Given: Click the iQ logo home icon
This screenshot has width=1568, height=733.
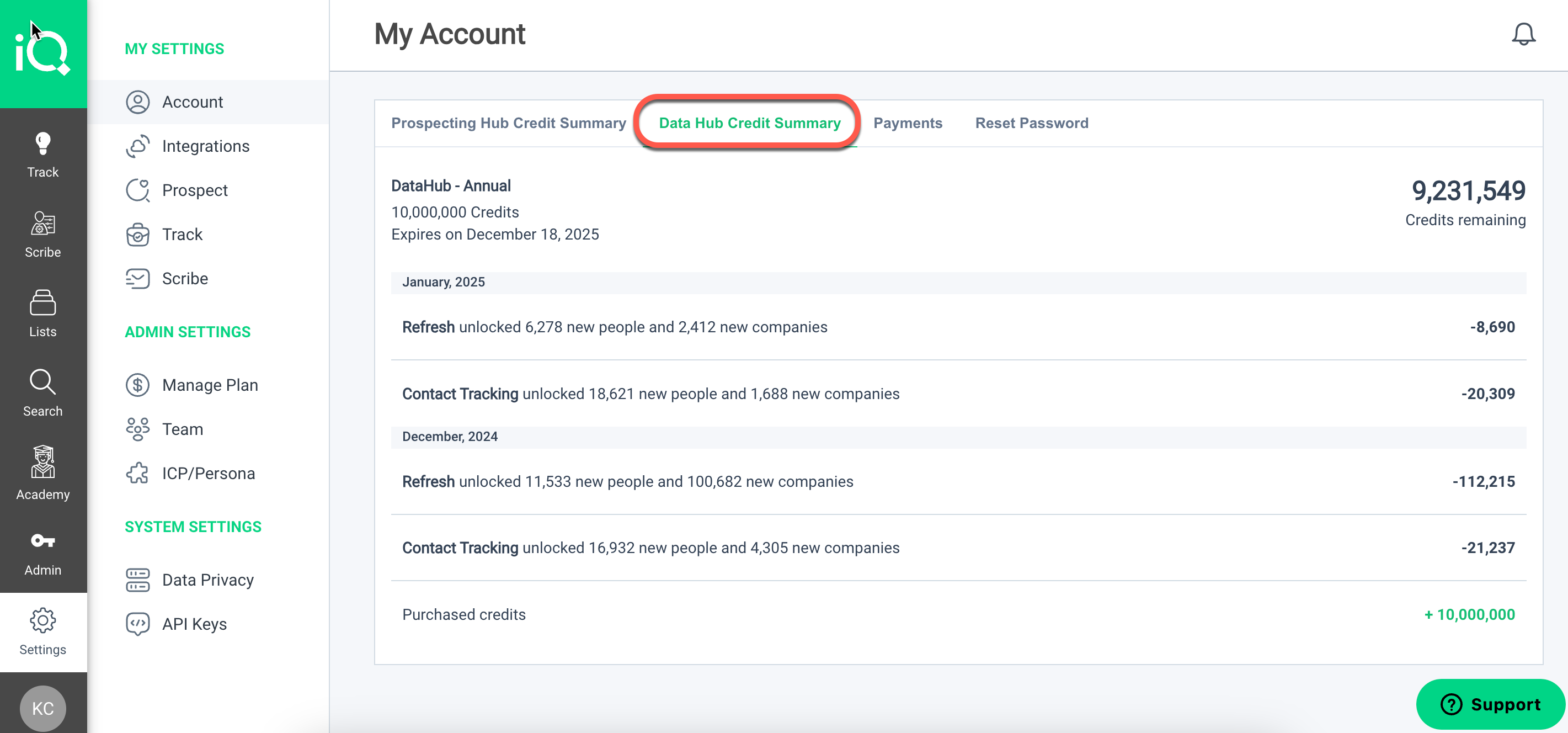Looking at the screenshot, I should 42,54.
